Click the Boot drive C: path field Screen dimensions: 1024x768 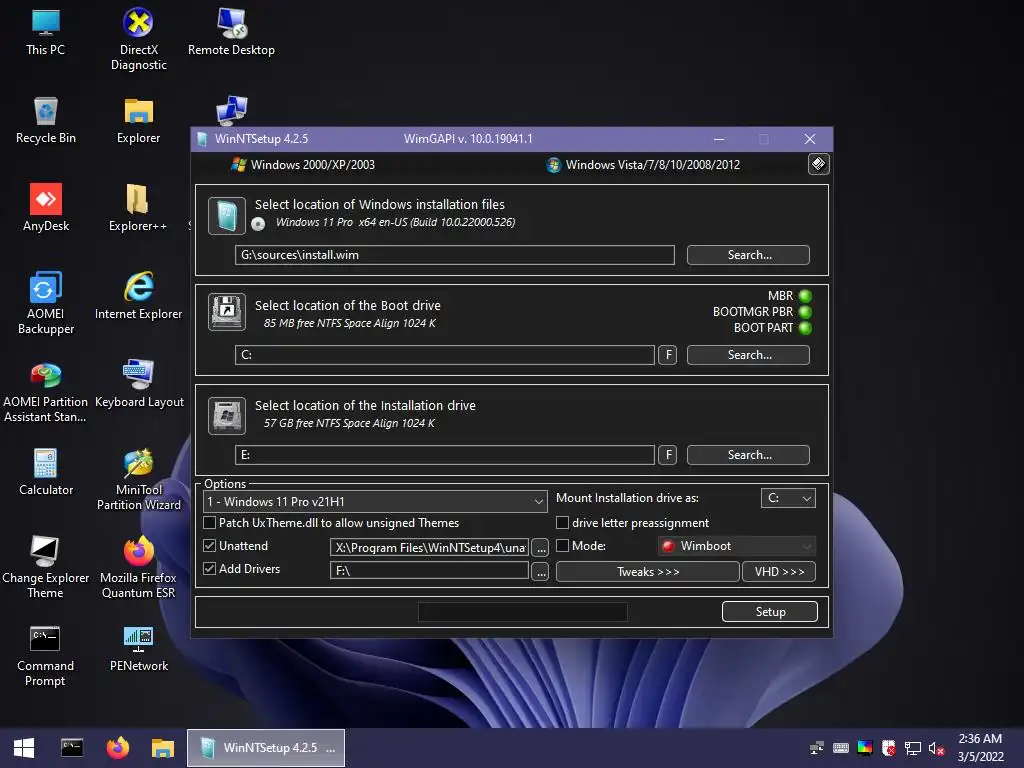coord(445,355)
